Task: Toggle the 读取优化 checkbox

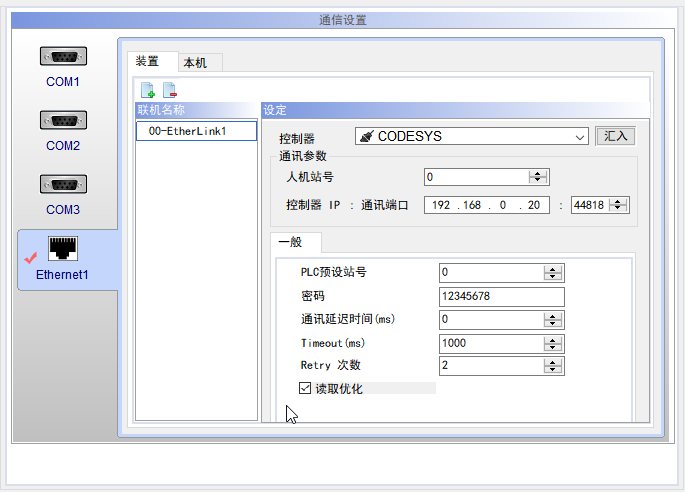Action: 305,388
